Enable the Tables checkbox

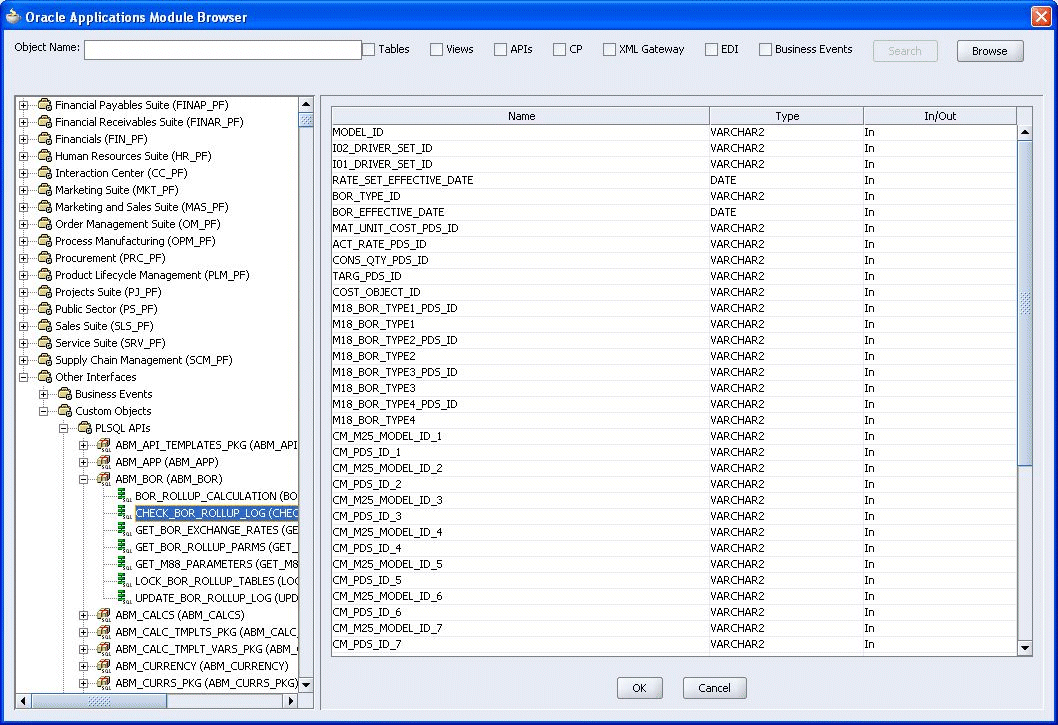click(x=369, y=49)
